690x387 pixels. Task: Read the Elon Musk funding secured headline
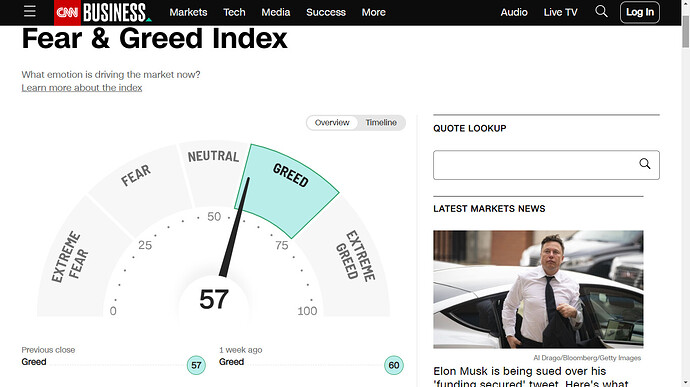(531, 377)
